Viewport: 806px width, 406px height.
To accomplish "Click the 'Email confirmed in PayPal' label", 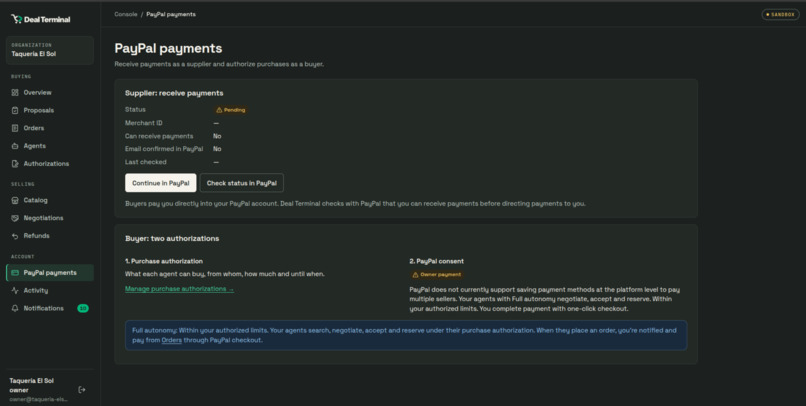I will click(x=164, y=149).
